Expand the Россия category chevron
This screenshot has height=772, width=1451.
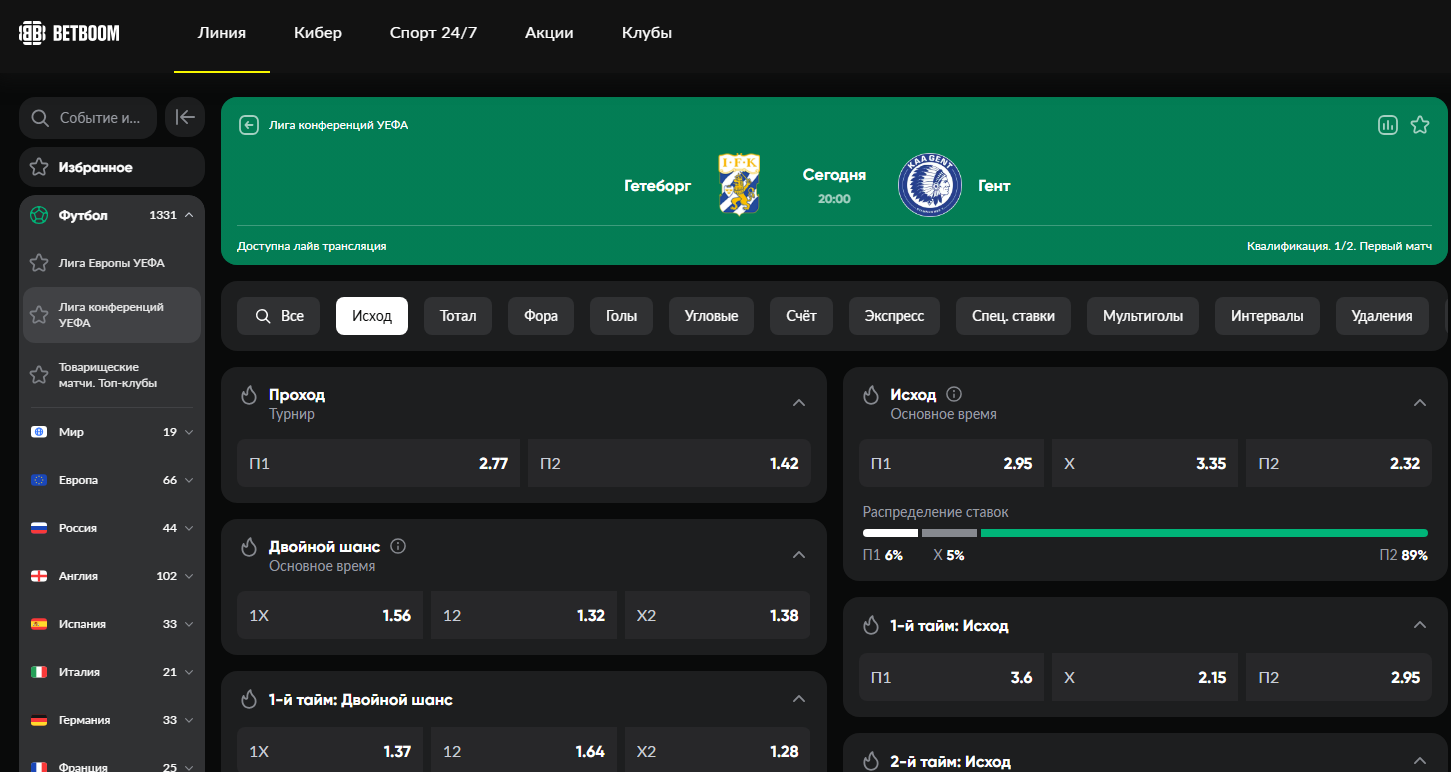click(189, 528)
